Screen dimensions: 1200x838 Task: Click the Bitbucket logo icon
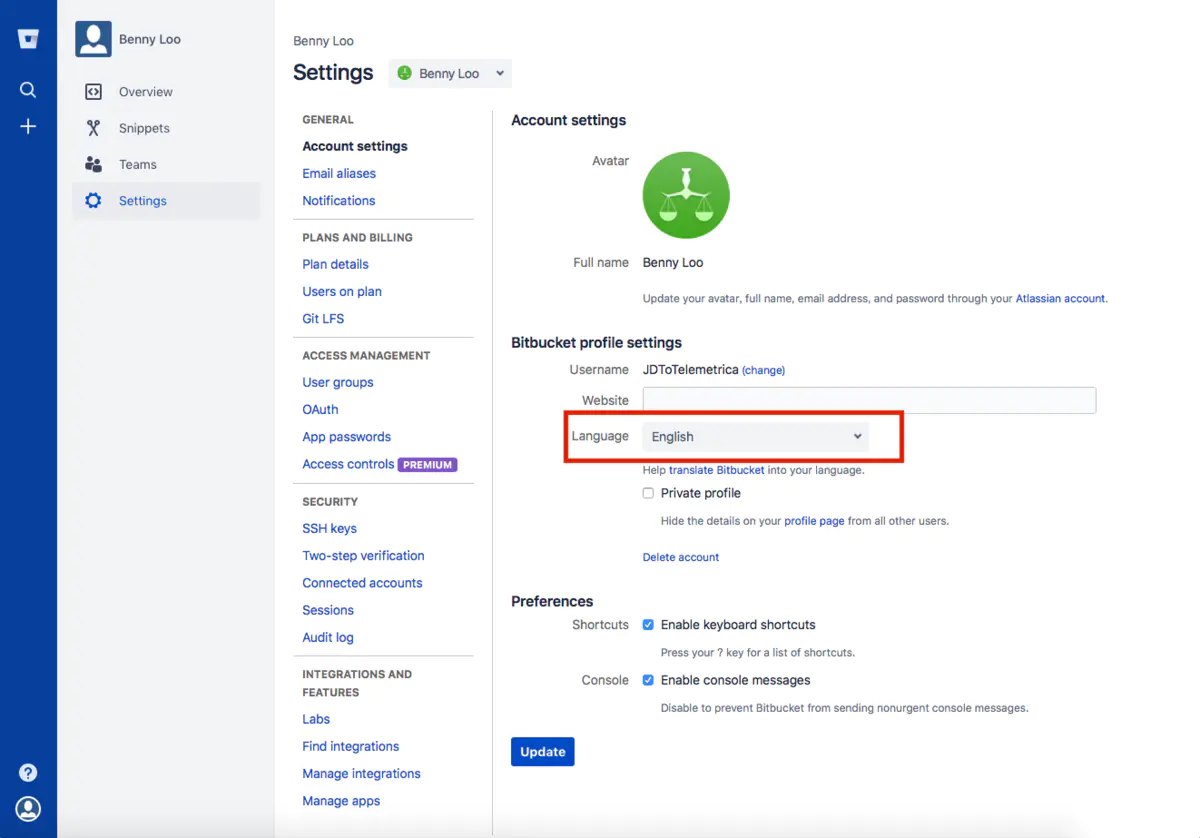[28, 37]
